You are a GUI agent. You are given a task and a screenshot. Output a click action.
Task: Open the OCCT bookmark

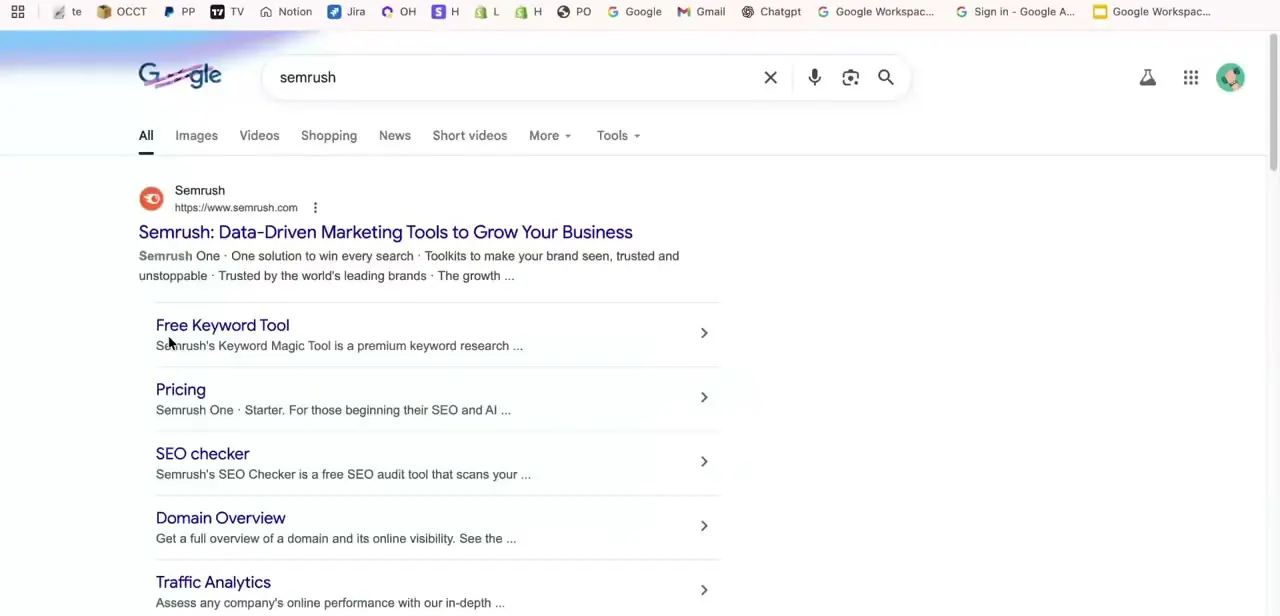pos(121,12)
